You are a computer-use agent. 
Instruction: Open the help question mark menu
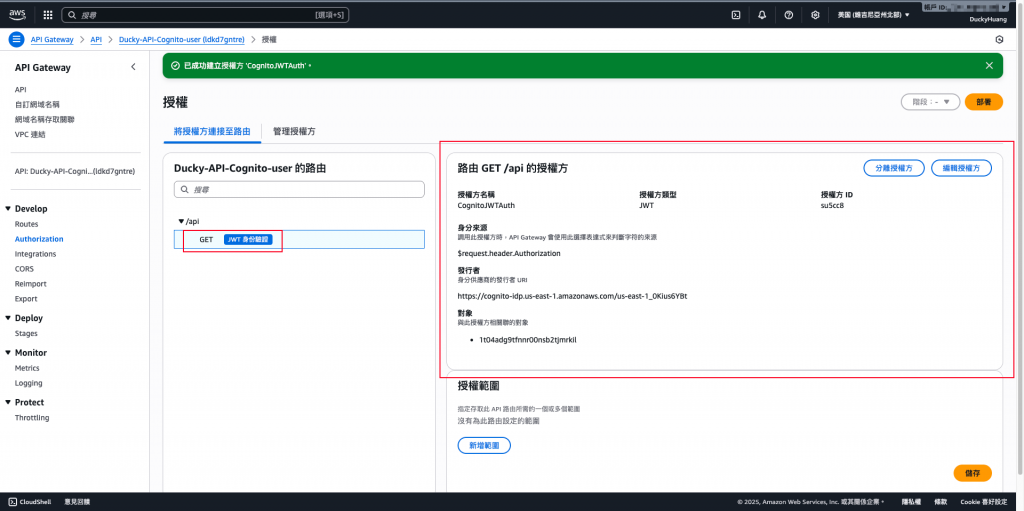(x=788, y=14)
